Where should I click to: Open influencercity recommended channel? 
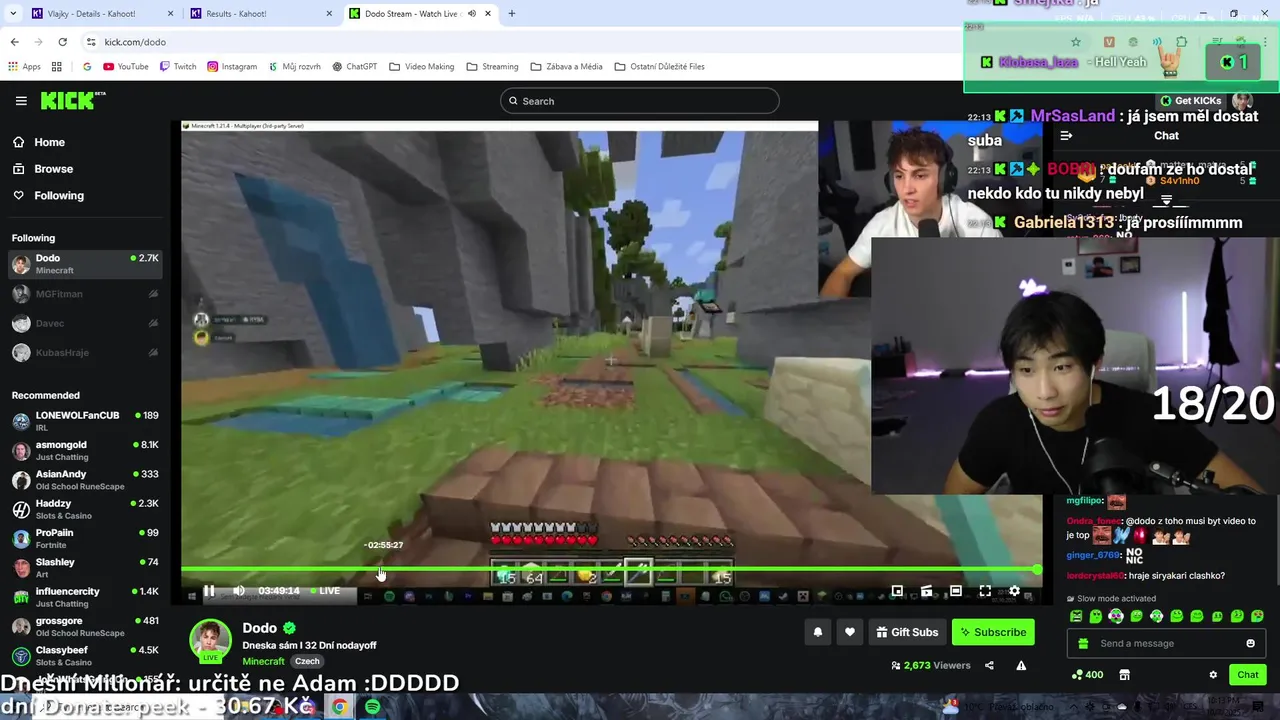[x=86, y=597]
